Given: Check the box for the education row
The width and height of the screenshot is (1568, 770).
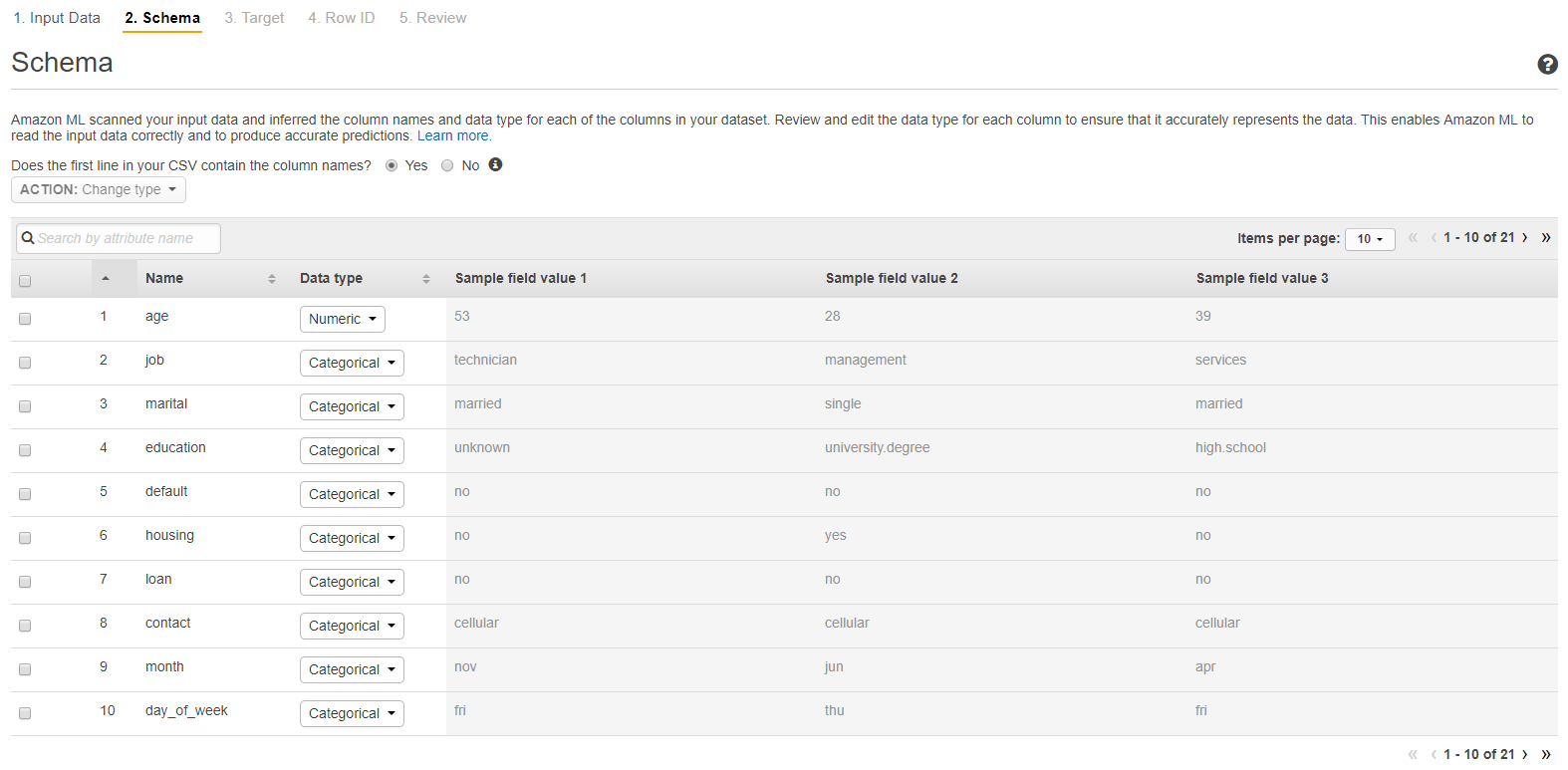Looking at the screenshot, I should [25, 450].
